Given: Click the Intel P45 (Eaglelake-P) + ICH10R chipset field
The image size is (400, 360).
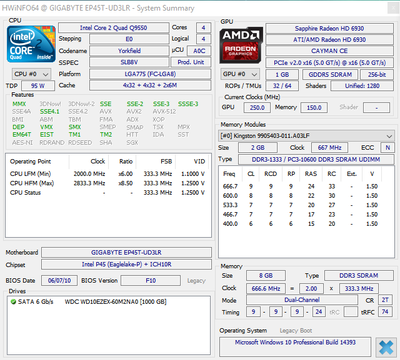Looking at the screenshot, I should 126,264.
